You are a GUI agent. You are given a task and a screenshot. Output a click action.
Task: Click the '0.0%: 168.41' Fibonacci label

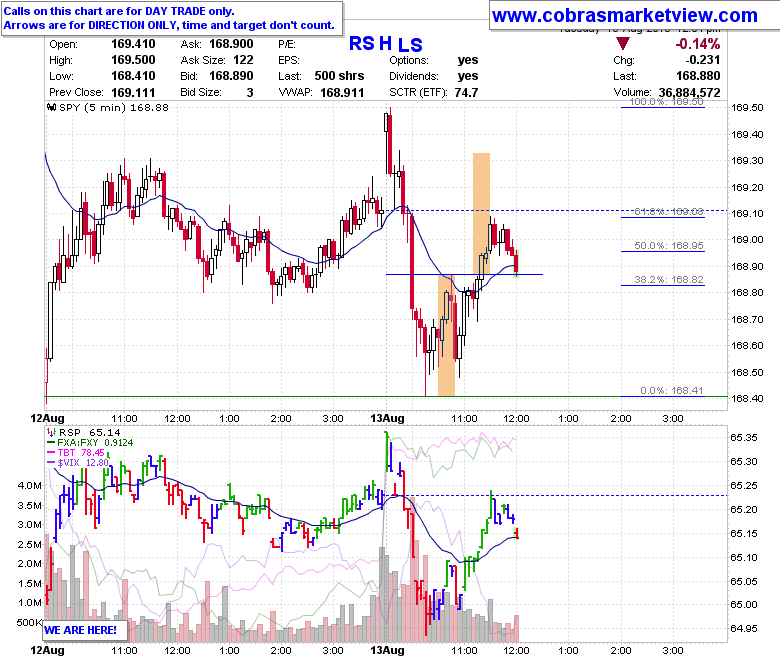click(672, 390)
